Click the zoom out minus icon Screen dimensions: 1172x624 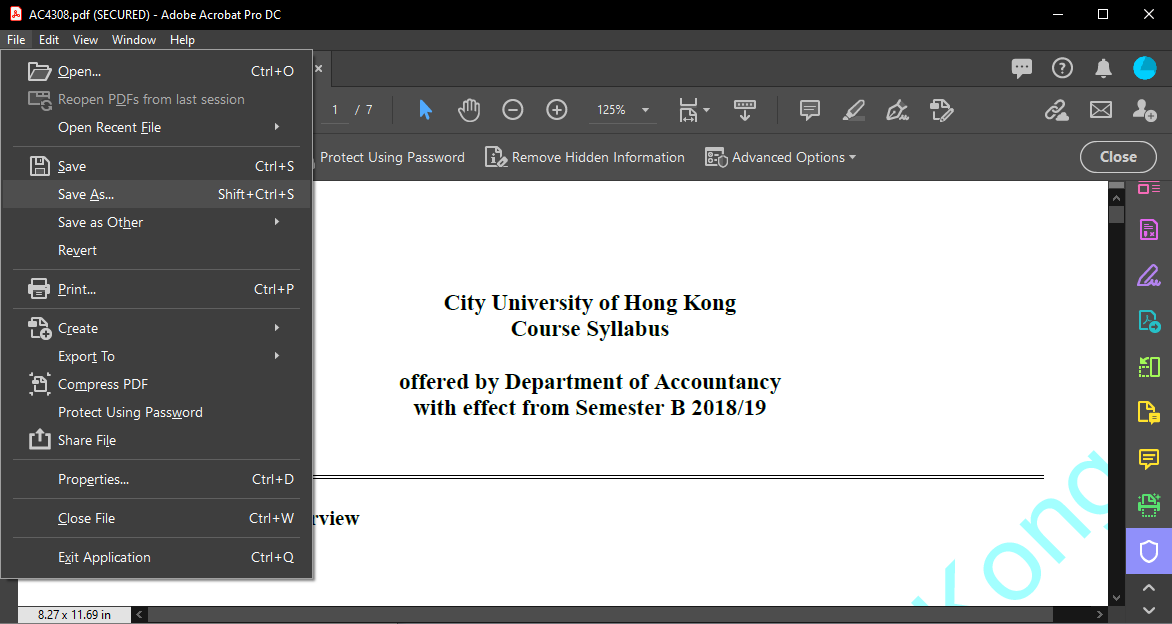[513, 110]
